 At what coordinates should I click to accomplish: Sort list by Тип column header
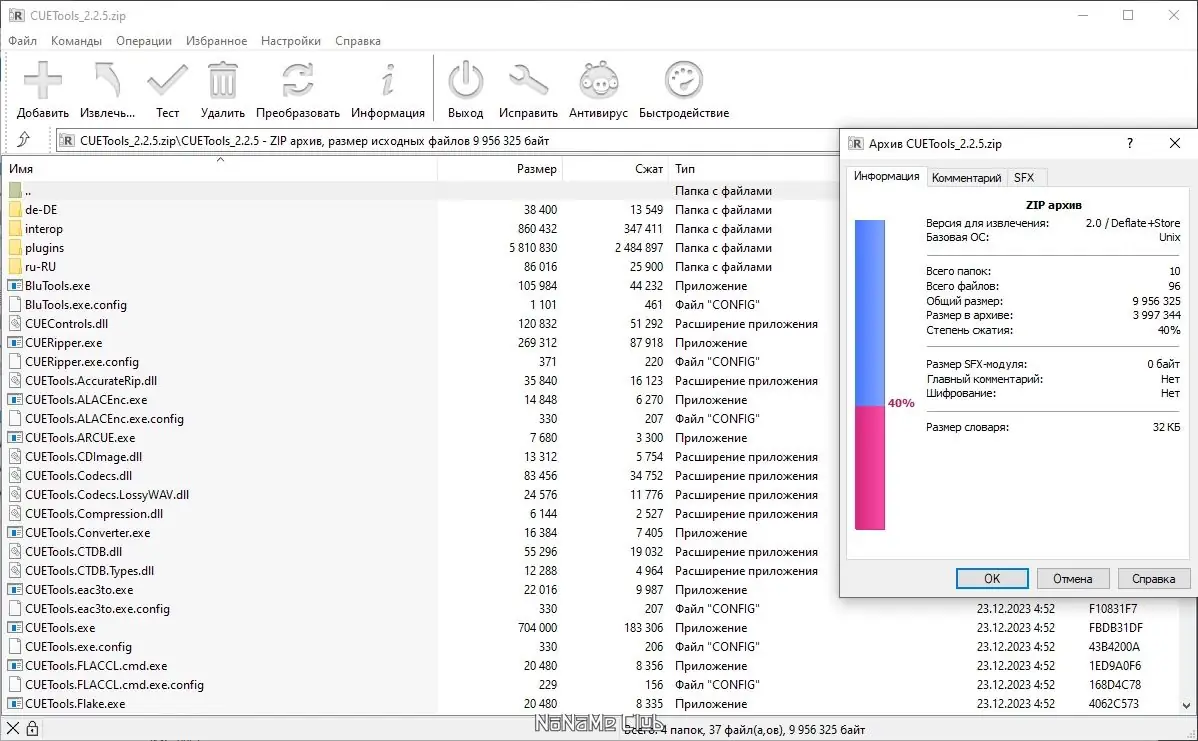pyautogui.click(x=754, y=168)
